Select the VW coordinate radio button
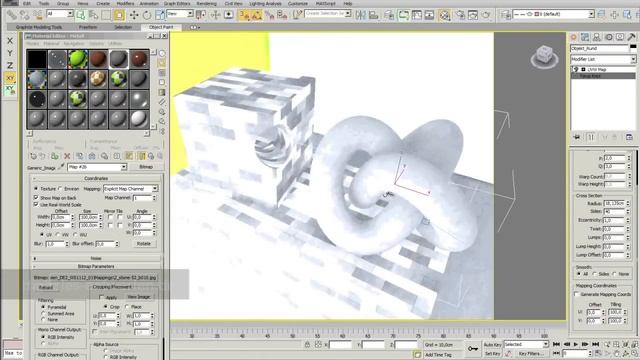Viewport: 640px width, 360px height. click(58, 235)
